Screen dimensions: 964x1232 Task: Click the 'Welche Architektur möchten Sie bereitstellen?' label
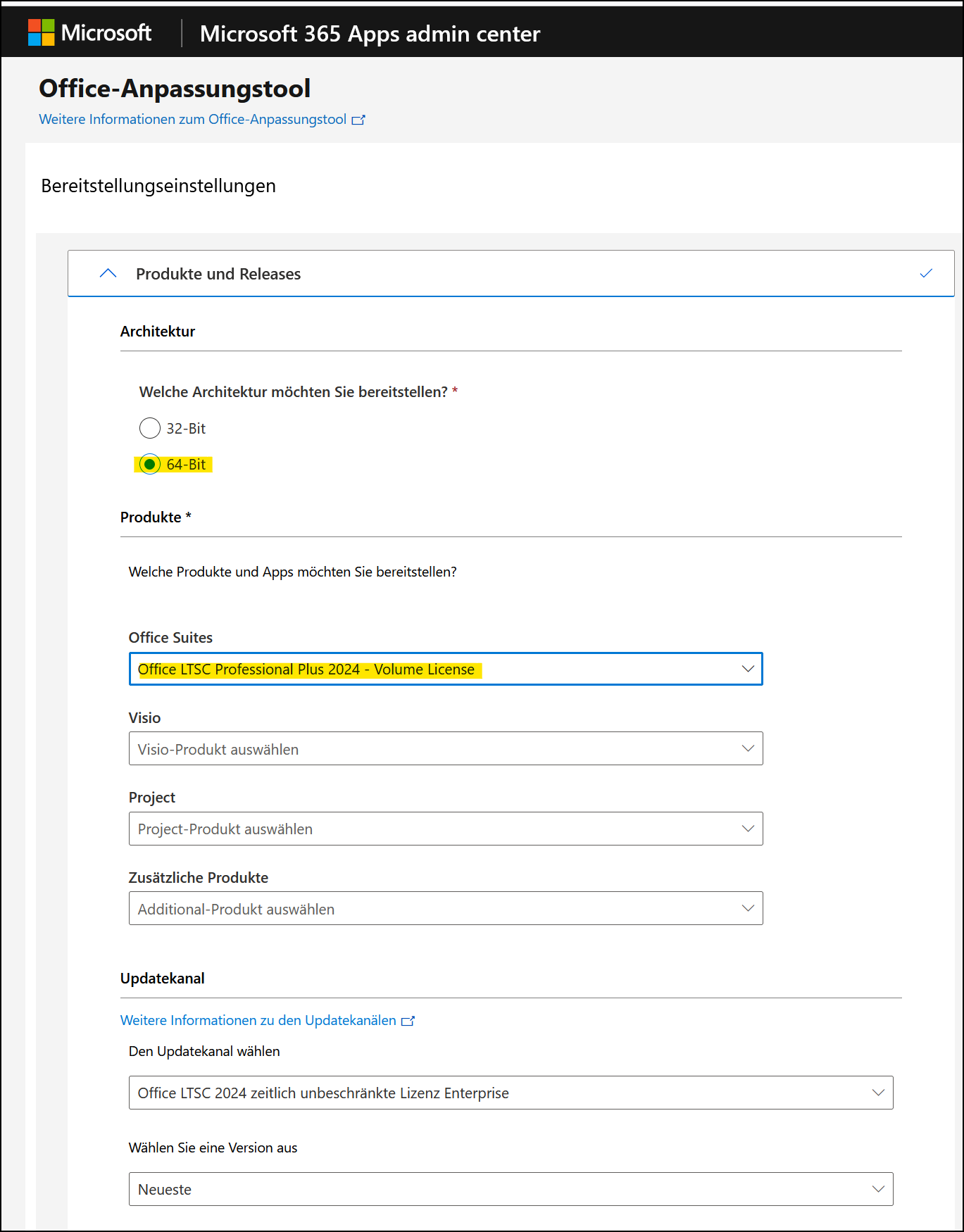coord(294,392)
